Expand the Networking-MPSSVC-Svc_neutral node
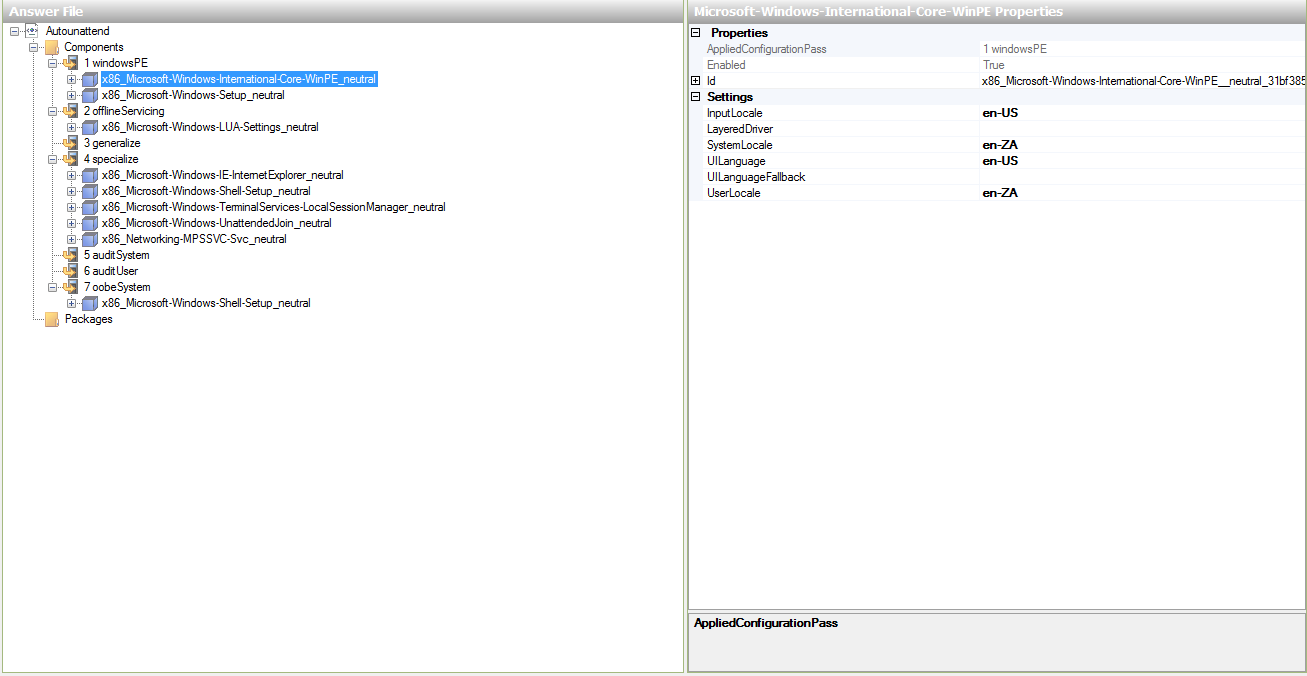Screen dimensions: 1307x676 71,239
